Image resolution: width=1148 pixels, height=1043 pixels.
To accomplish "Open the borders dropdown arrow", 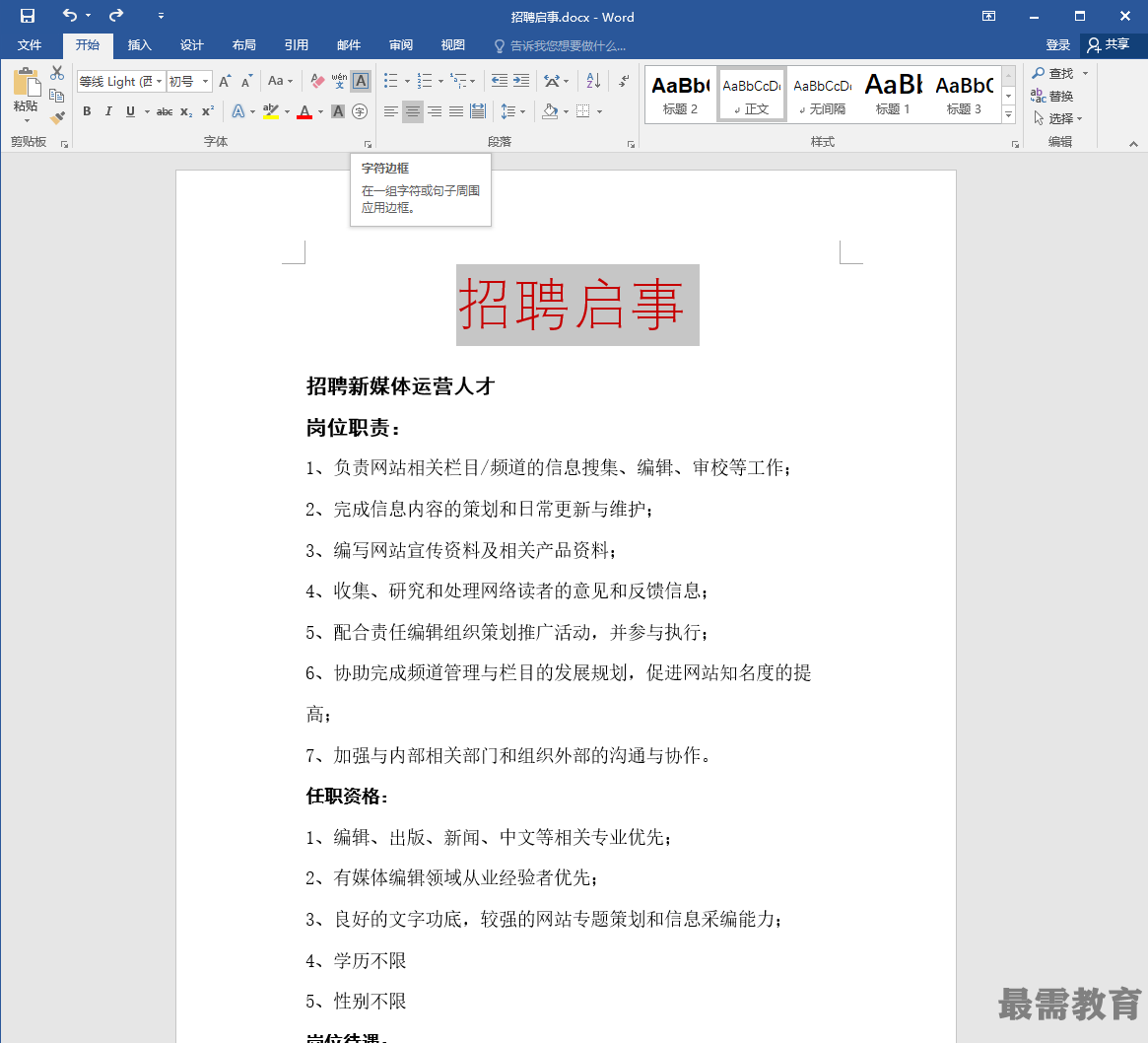I will click(x=600, y=111).
